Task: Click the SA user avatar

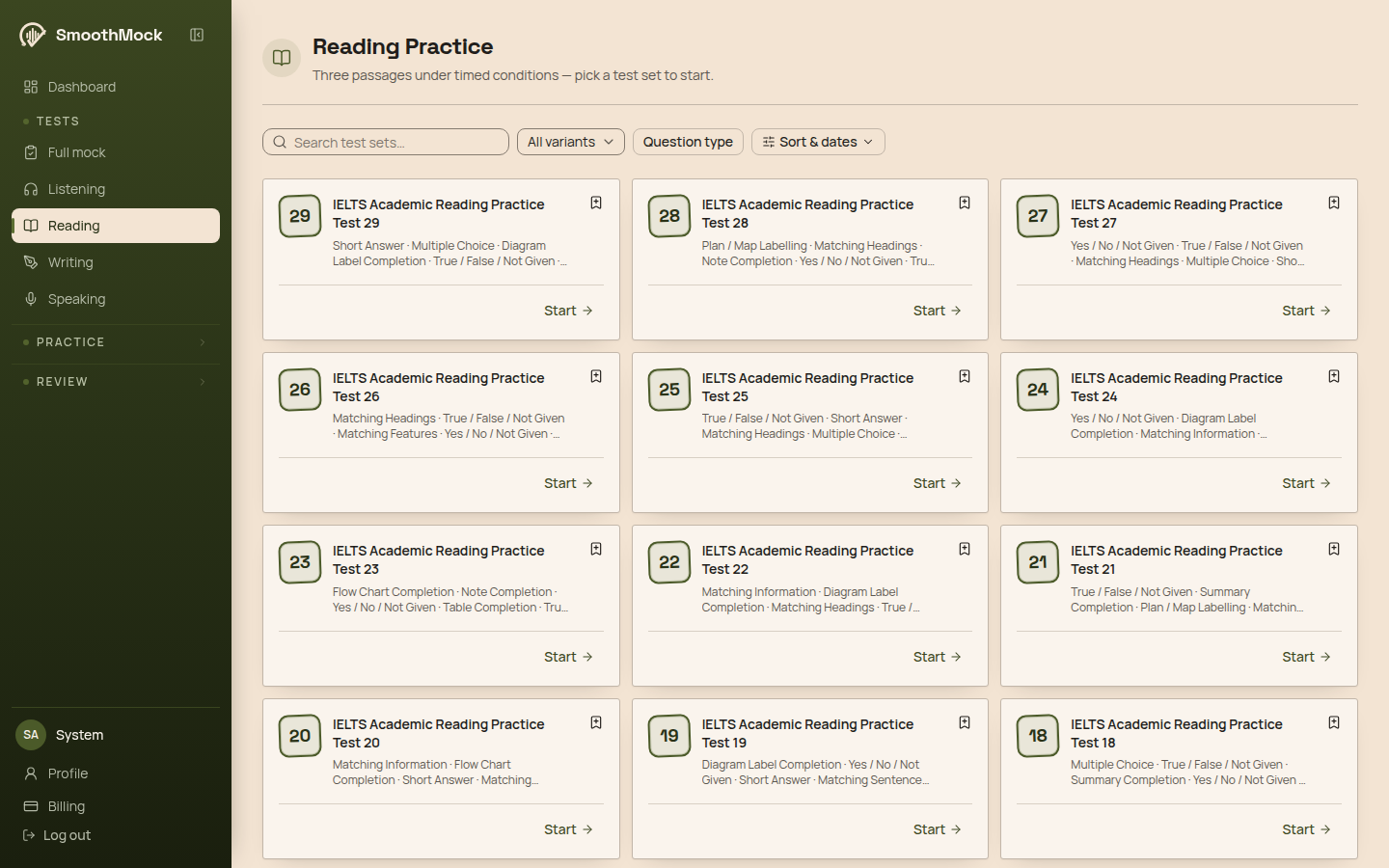Action: tap(31, 735)
